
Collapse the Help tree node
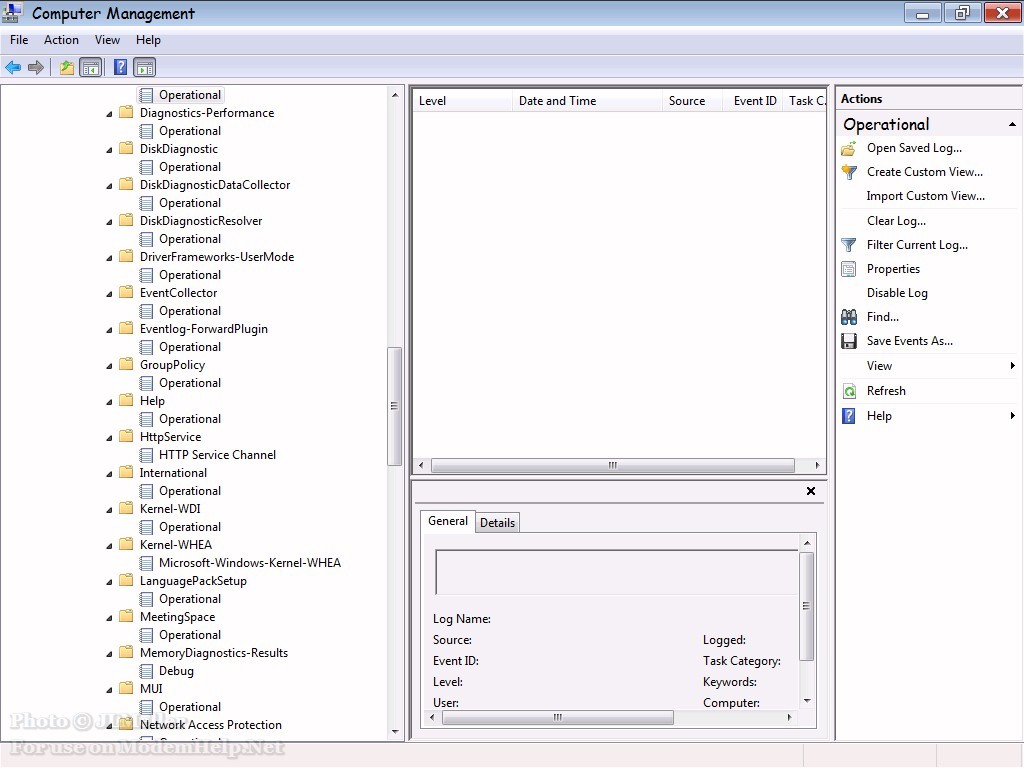point(109,402)
